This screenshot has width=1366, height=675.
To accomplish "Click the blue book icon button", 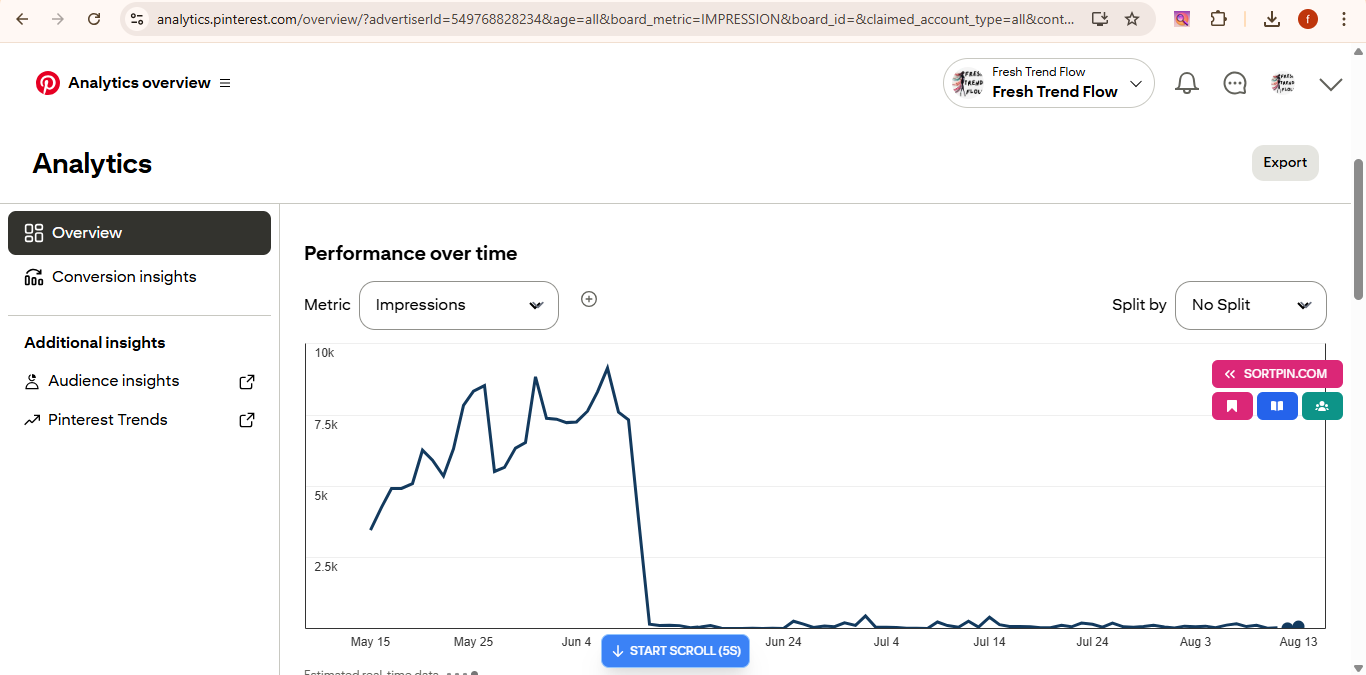I will [x=1277, y=406].
